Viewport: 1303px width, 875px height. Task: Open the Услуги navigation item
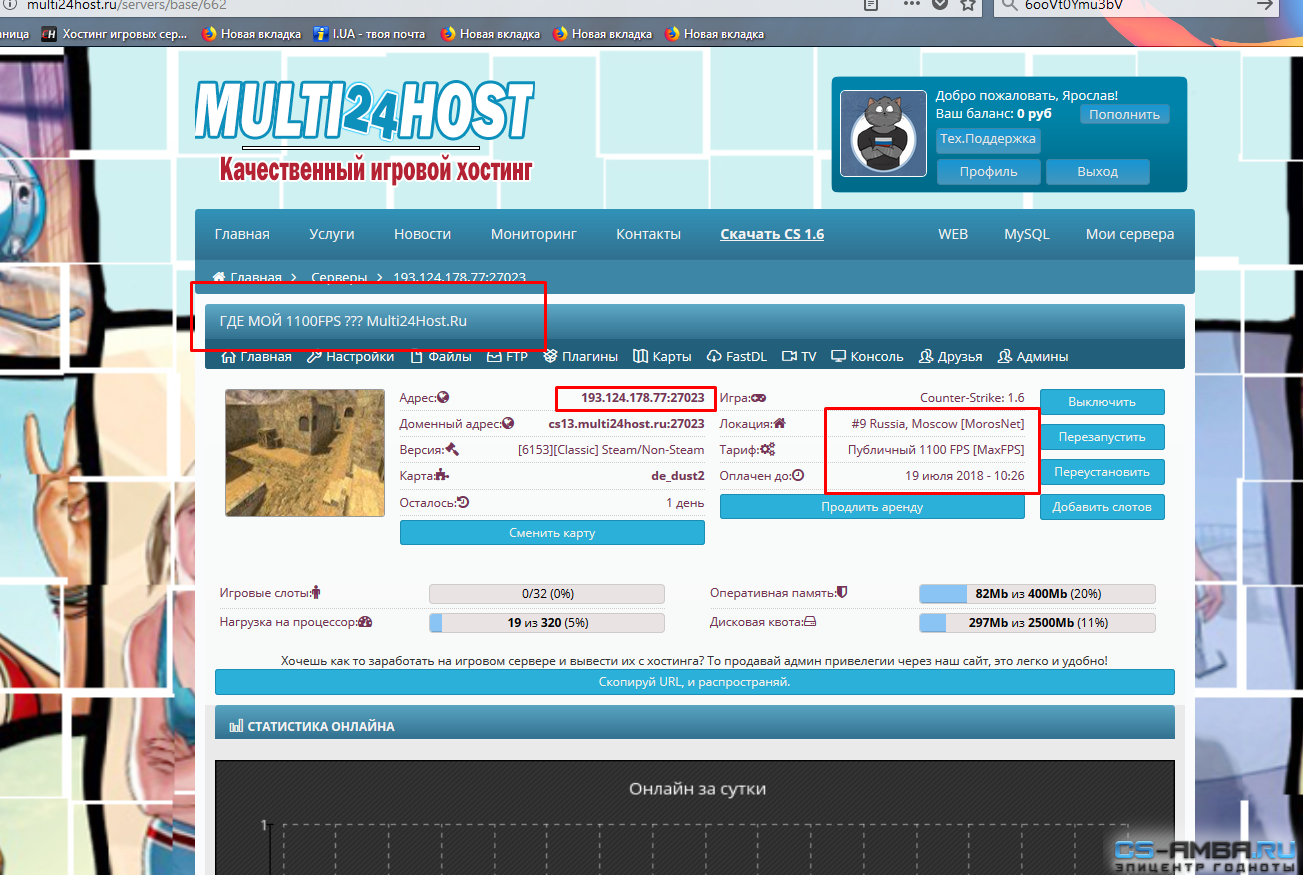(x=332, y=234)
